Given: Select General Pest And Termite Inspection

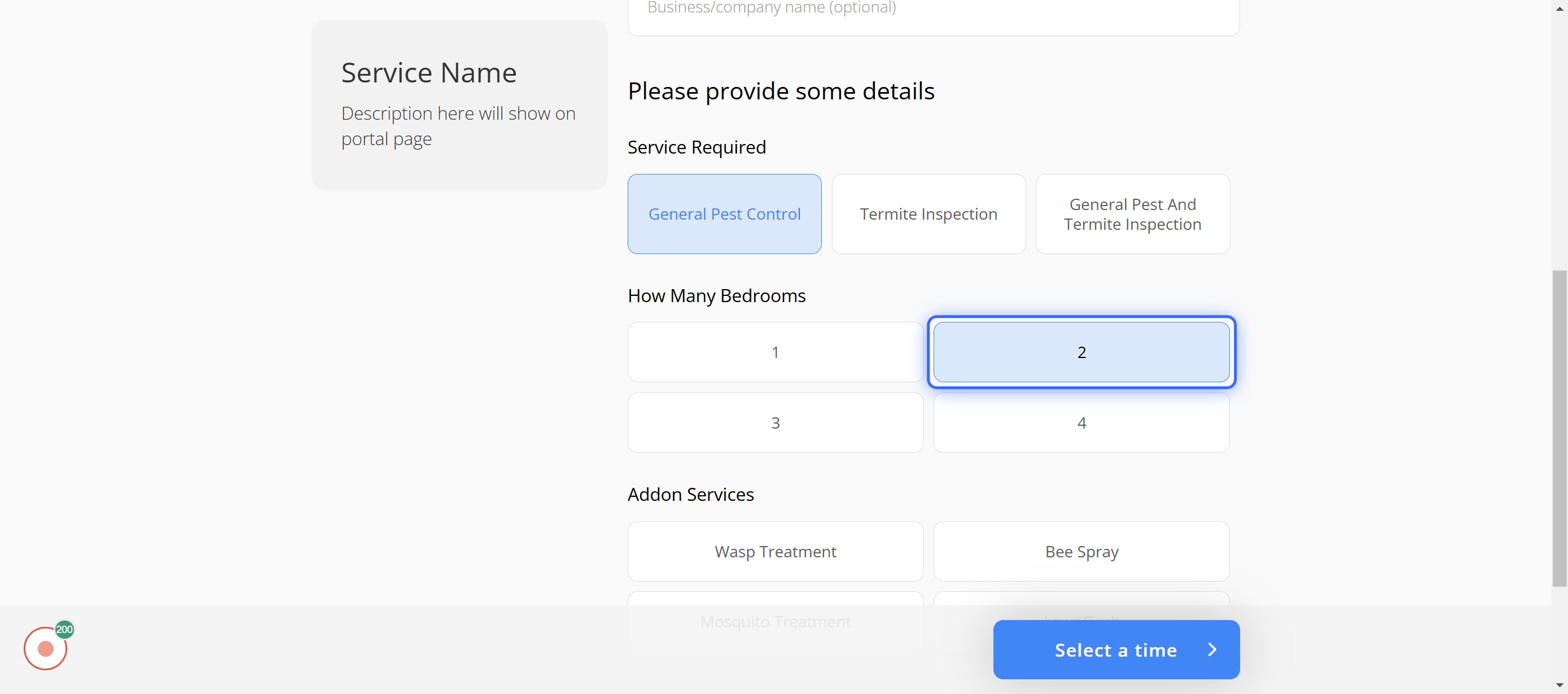Looking at the screenshot, I should click(1132, 213).
